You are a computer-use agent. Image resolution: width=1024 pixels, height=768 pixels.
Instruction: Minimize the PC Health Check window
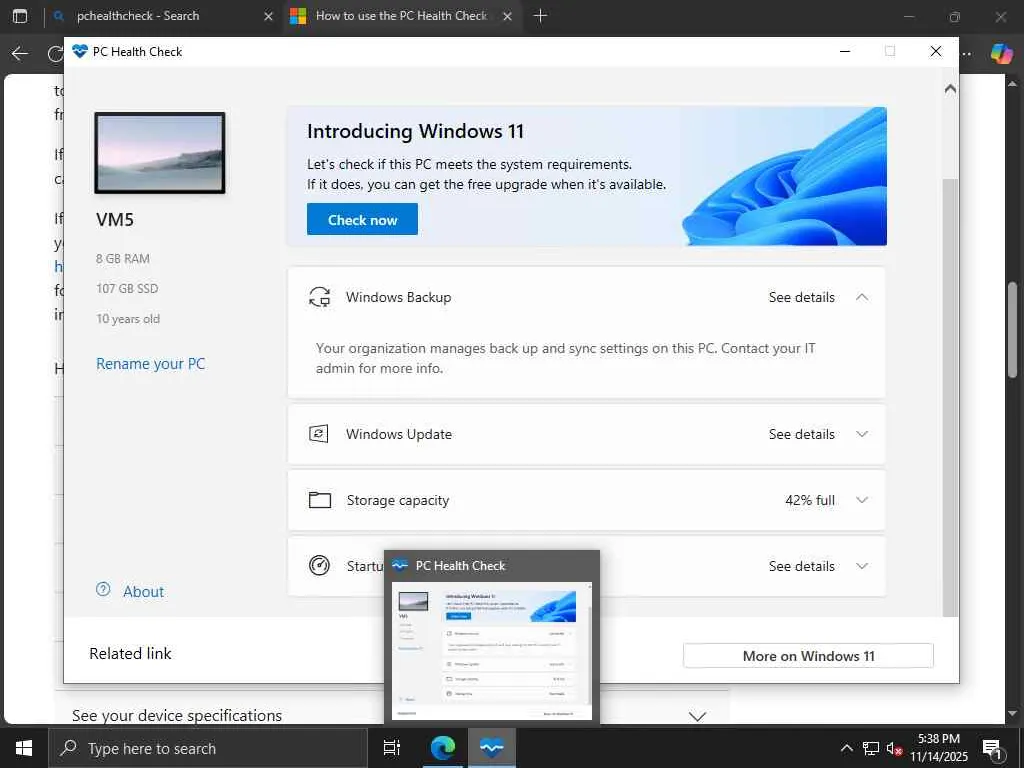[844, 51]
